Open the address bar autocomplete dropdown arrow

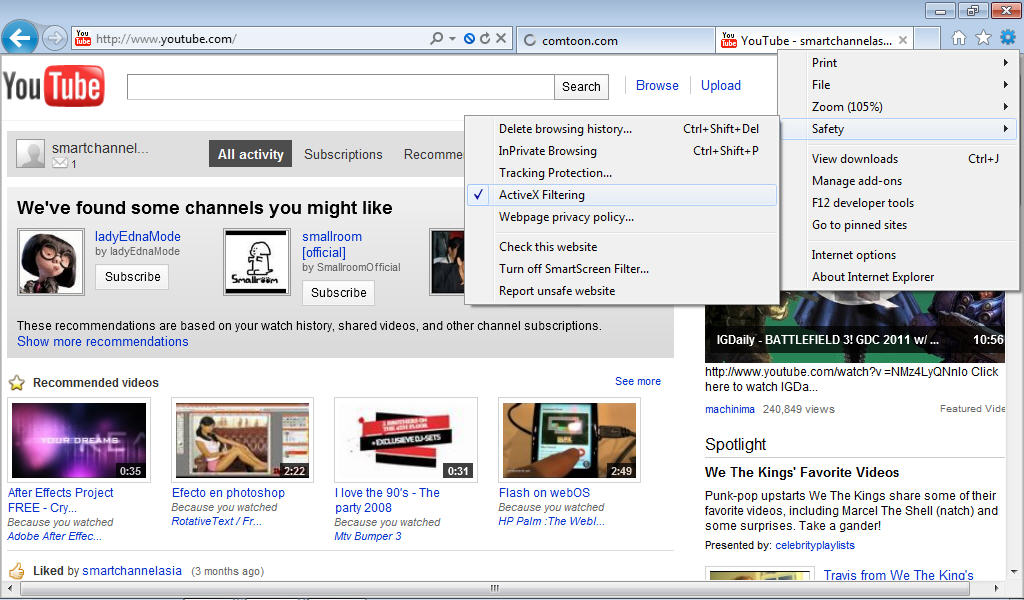coord(452,39)
